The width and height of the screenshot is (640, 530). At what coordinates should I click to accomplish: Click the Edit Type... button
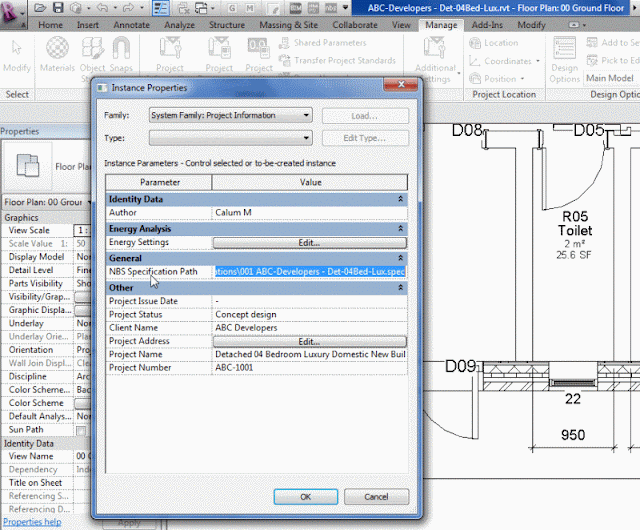[x=365, y=138]
